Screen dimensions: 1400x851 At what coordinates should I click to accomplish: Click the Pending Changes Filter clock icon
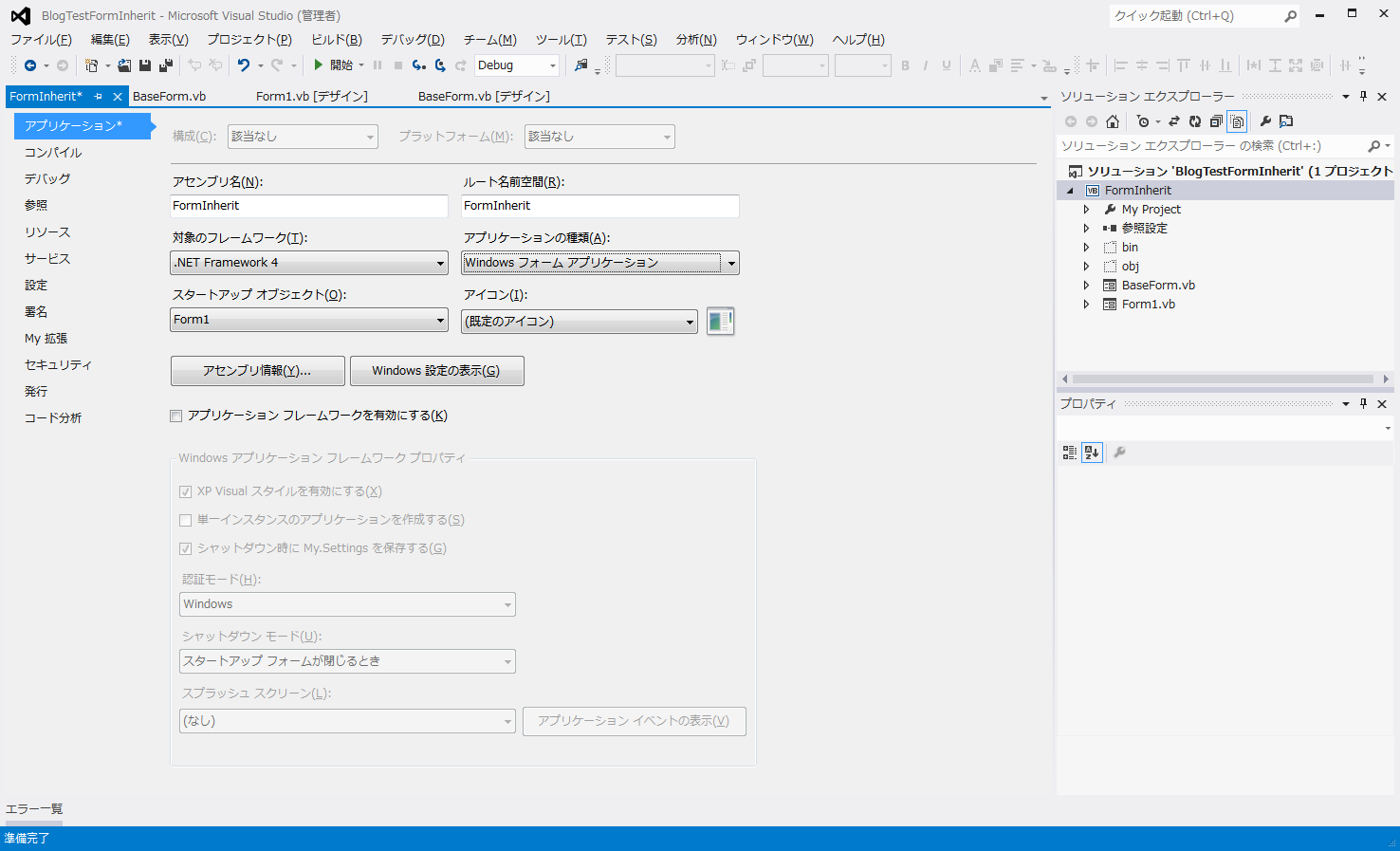click(x=1143, y=121)
